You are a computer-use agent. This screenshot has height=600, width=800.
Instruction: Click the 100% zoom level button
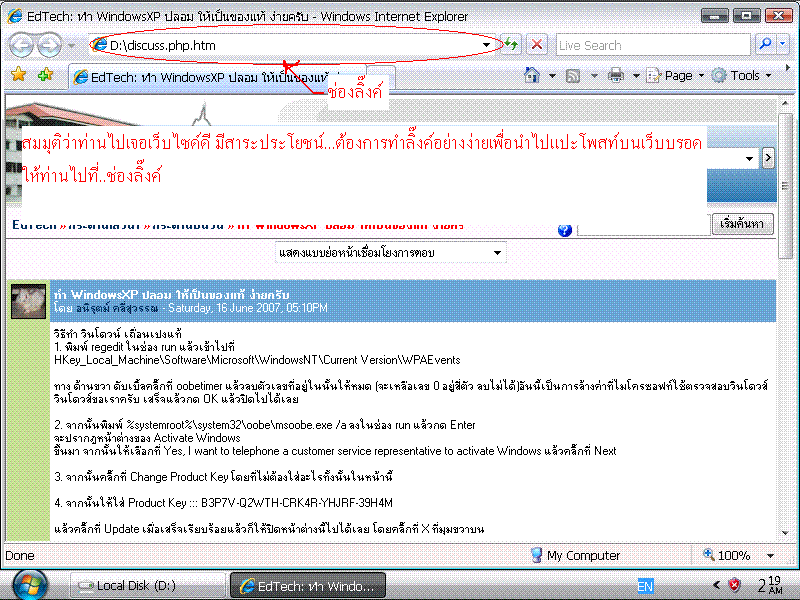coord(727,555)
